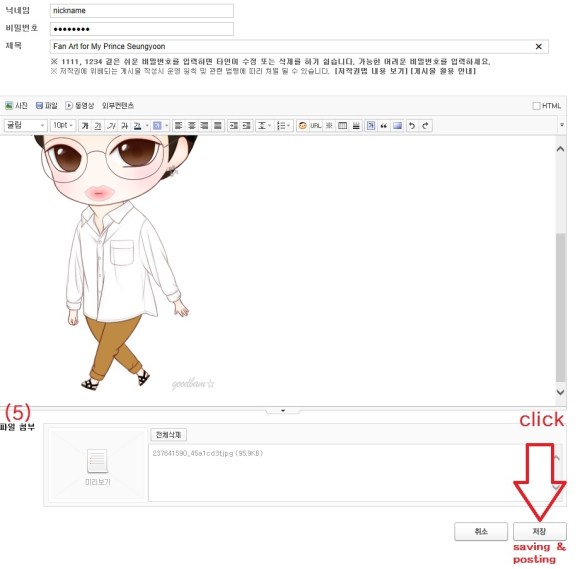Viewport: 580px width, 569px height.
Task: Click the editor vertical scrollbar thumb
Action: 560,307
